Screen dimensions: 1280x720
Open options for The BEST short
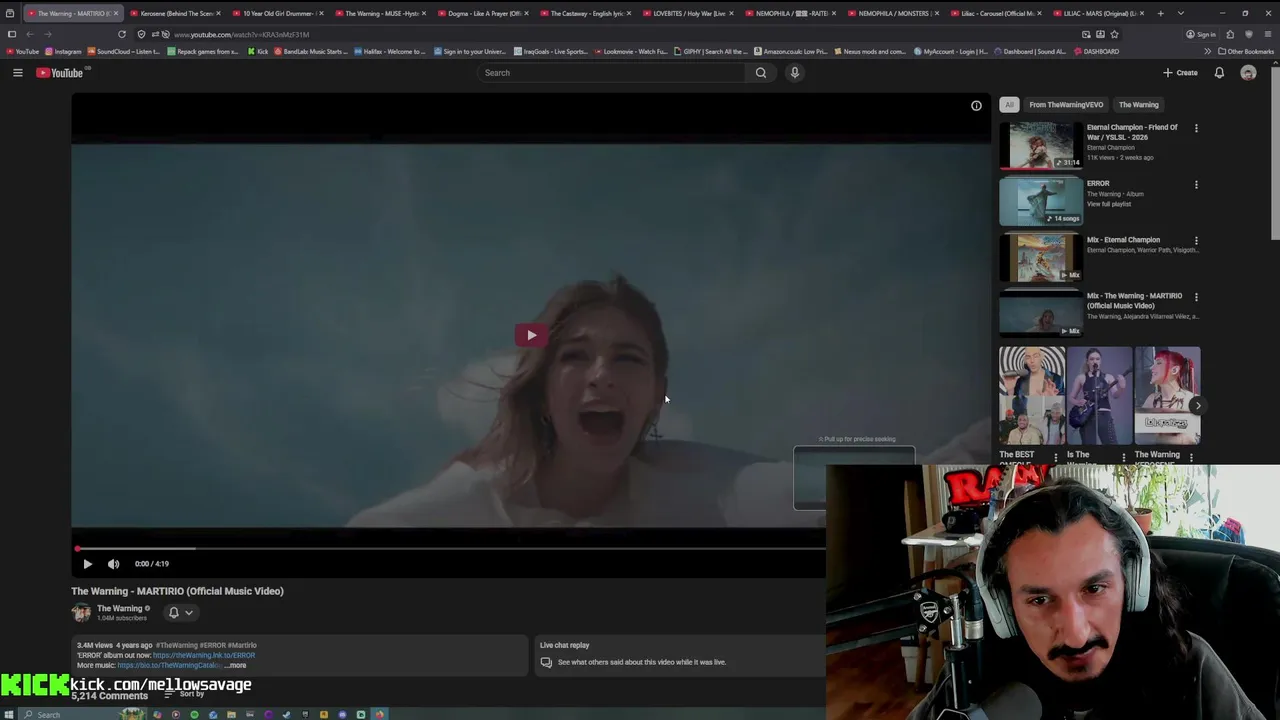pyautogui.click(x=1055, y=457)
